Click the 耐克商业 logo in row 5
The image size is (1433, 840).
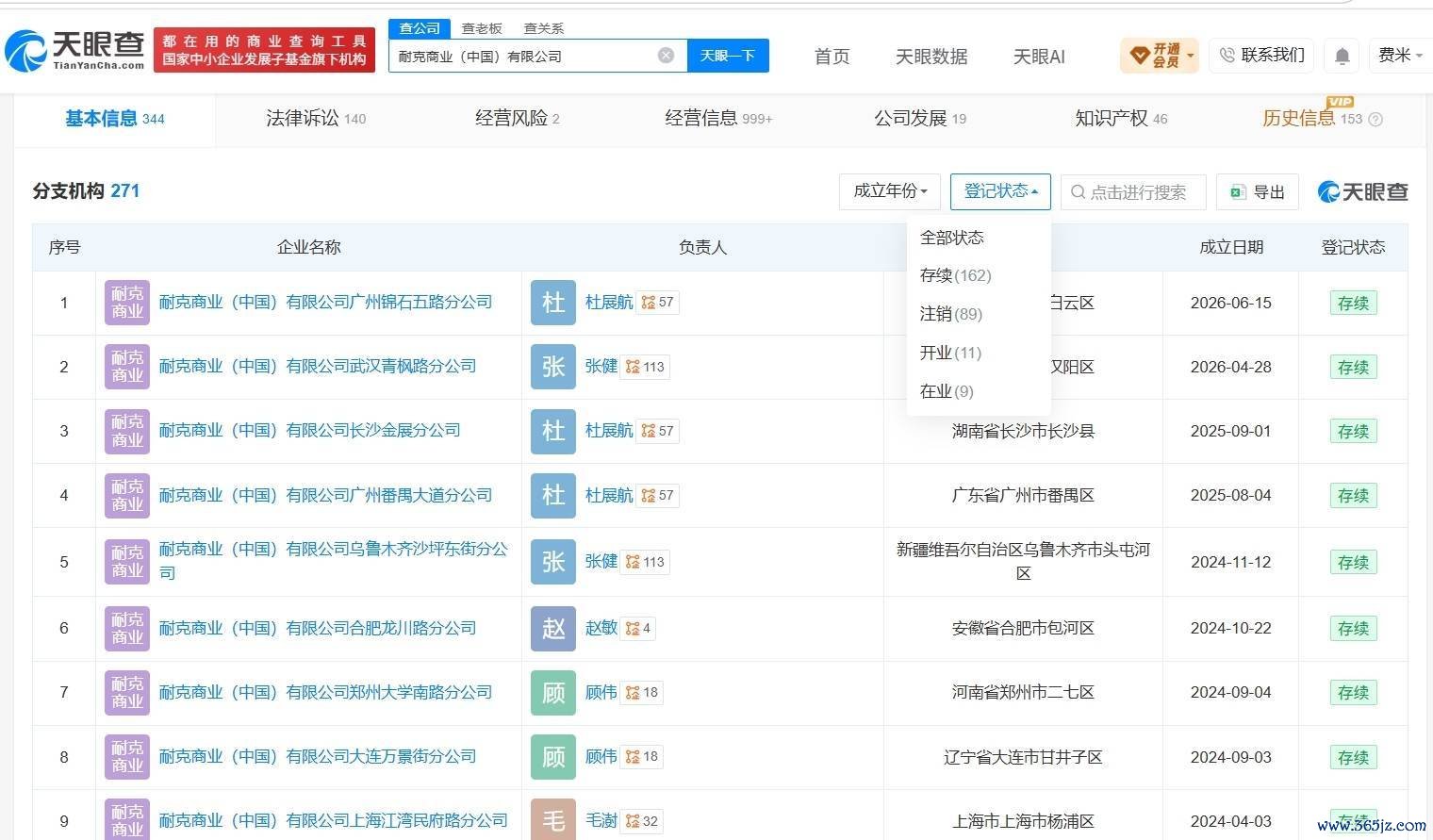coord(127,562)
